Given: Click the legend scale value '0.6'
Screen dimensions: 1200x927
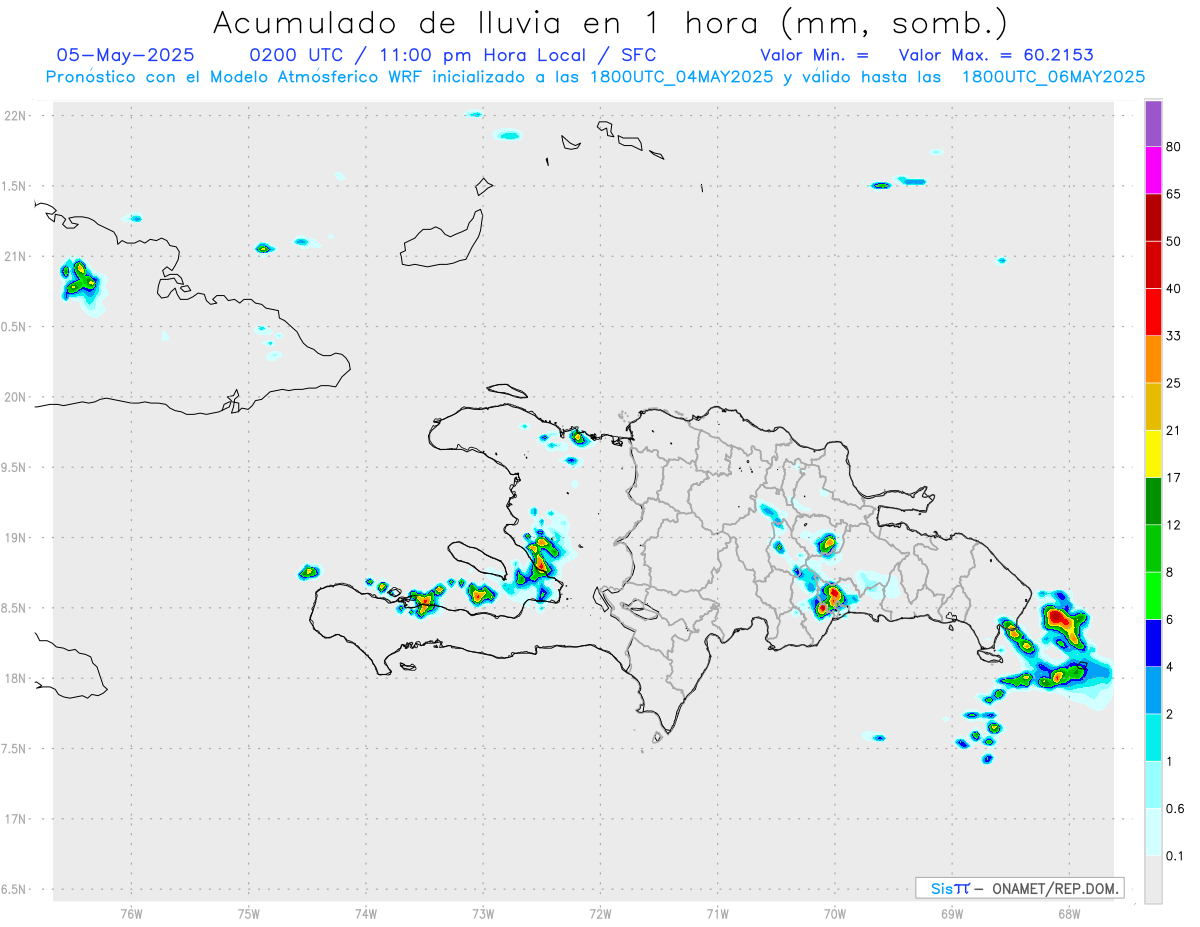Looking at the screenshot, I should click(1176, 808).
